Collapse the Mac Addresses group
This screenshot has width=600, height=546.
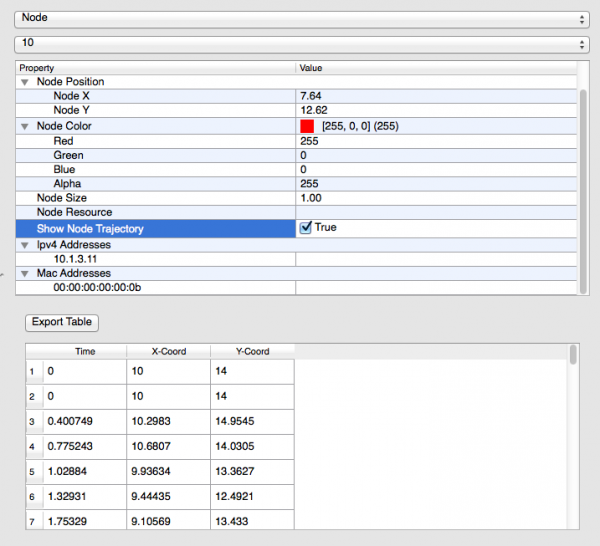24,273
